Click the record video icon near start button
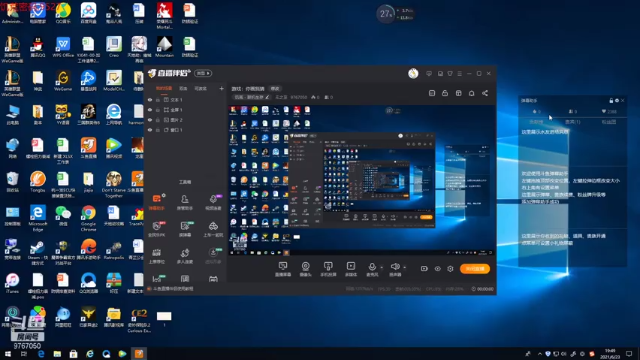This screenshot has height=360, width=640. 424,269
